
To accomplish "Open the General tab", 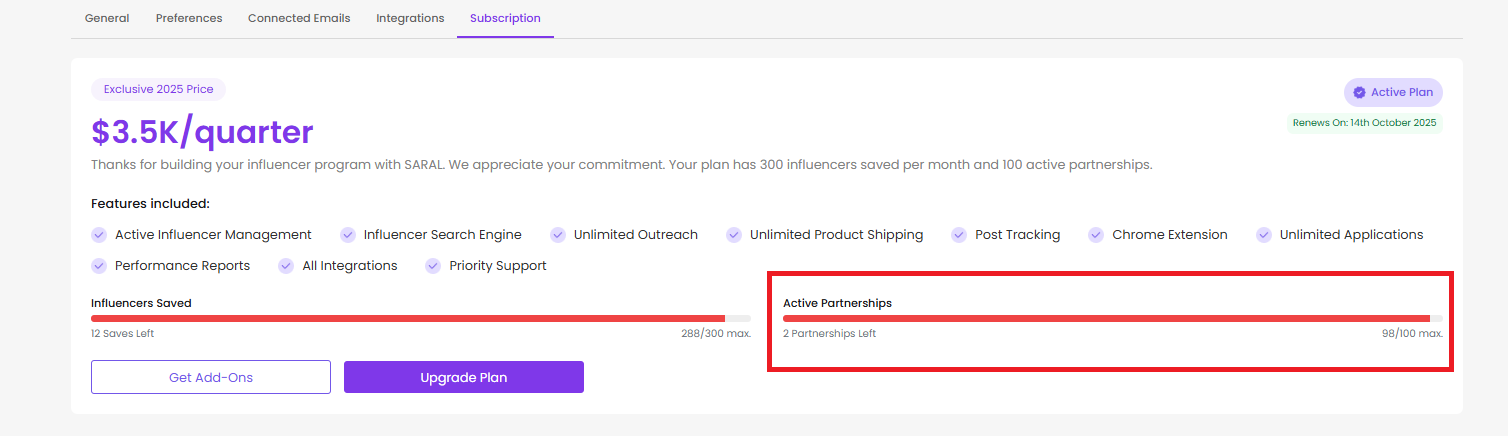I will [x=107, y=18].
